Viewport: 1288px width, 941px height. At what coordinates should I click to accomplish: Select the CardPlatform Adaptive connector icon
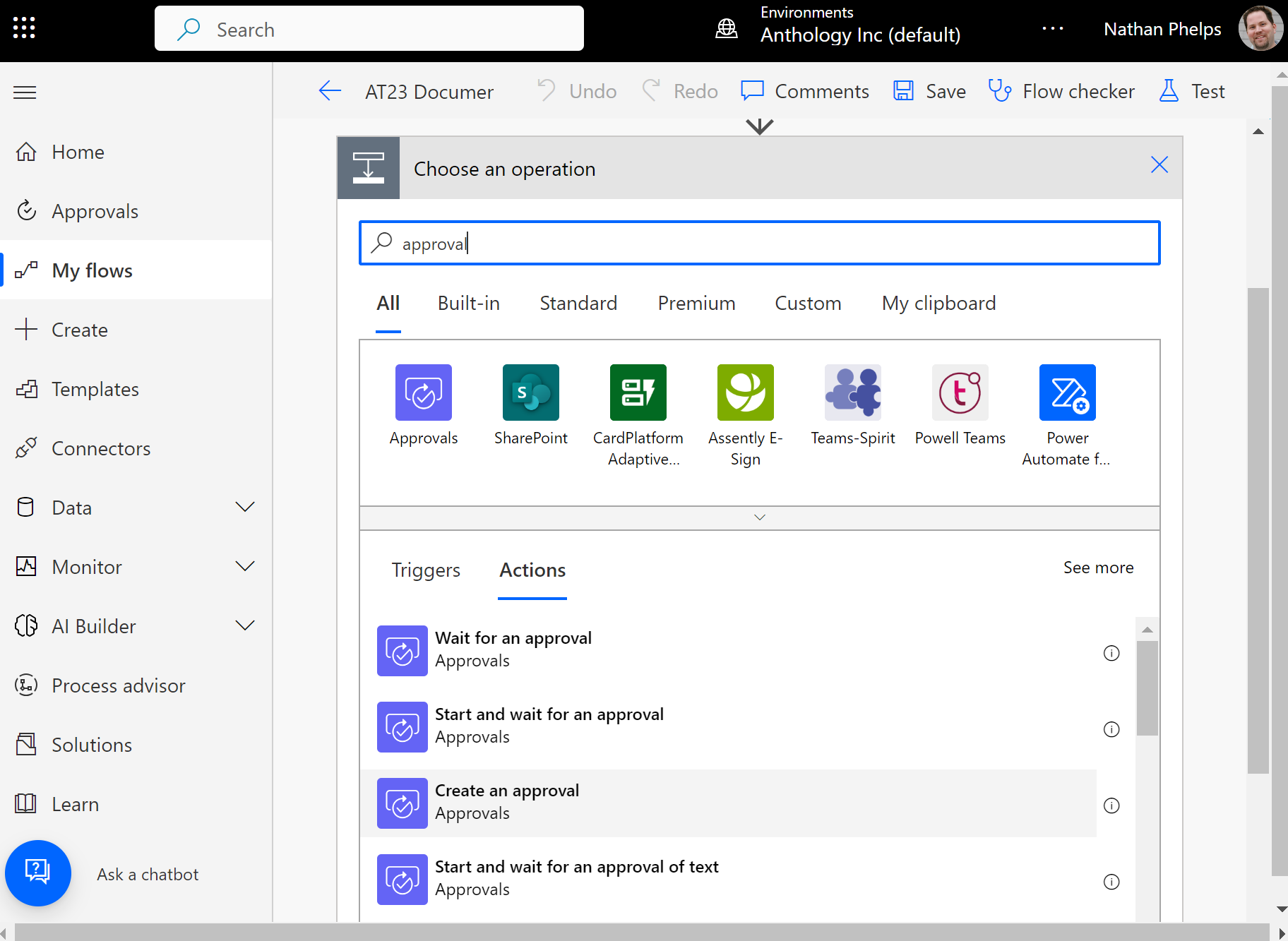pyautogui.click(x=638, y=392)
